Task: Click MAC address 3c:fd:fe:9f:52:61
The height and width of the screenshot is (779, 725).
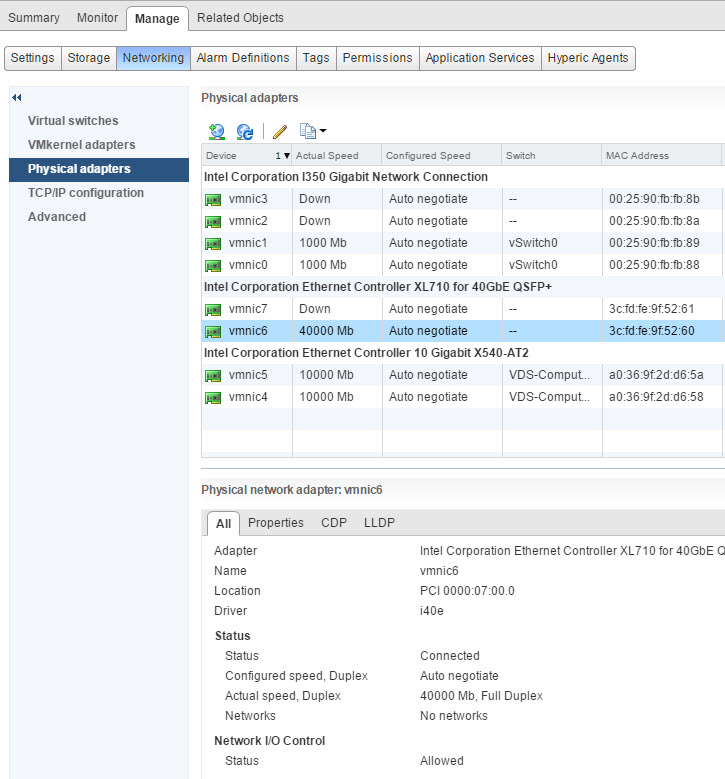Action: point(651,309)
